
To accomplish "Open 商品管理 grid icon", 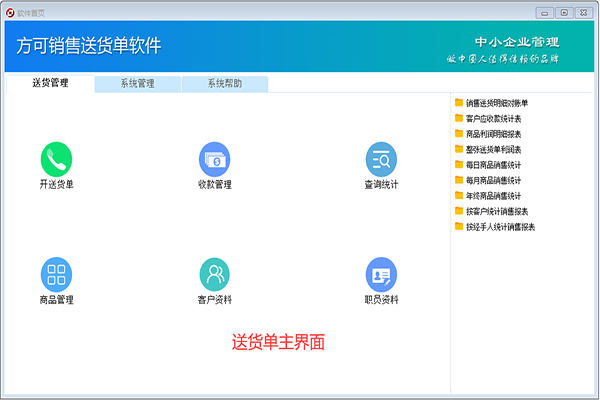I will (56, 274).
